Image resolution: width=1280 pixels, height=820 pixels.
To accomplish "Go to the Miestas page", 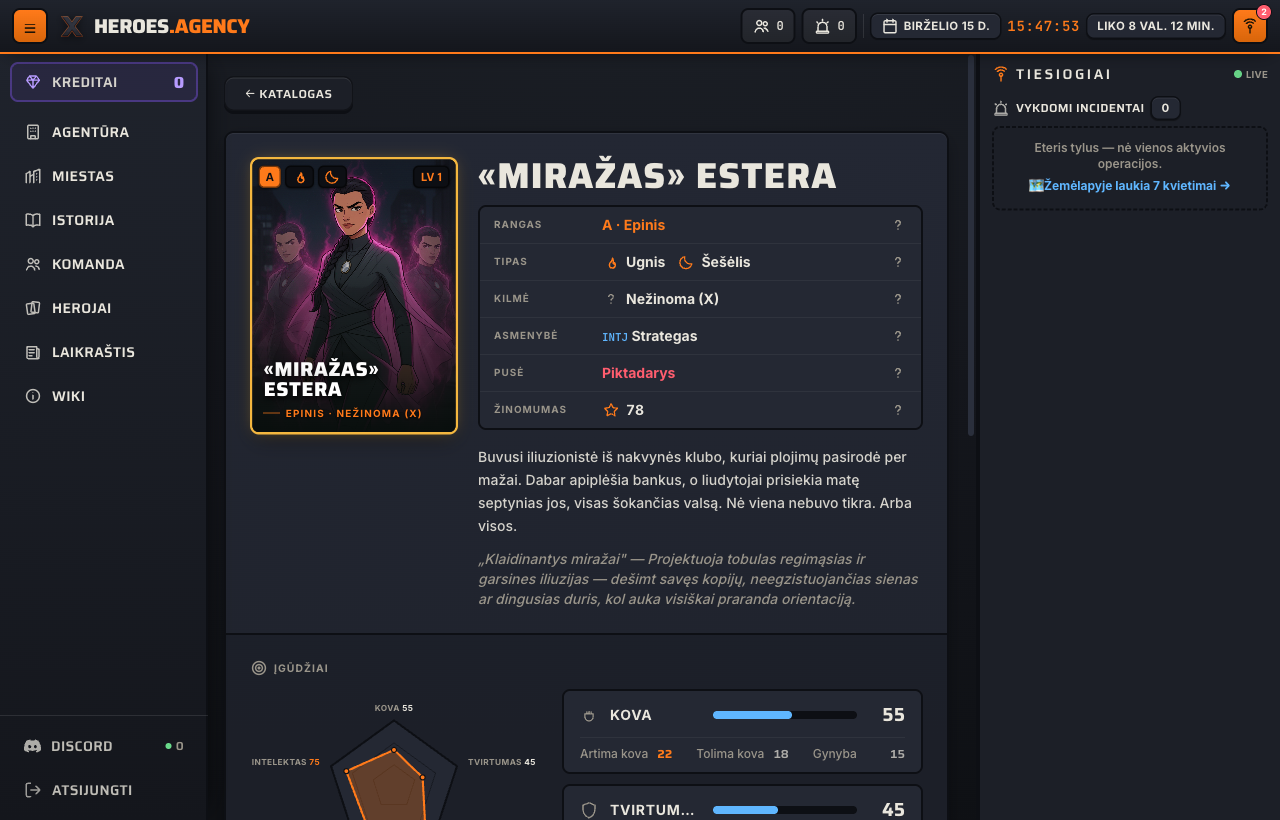I will 104,176.
